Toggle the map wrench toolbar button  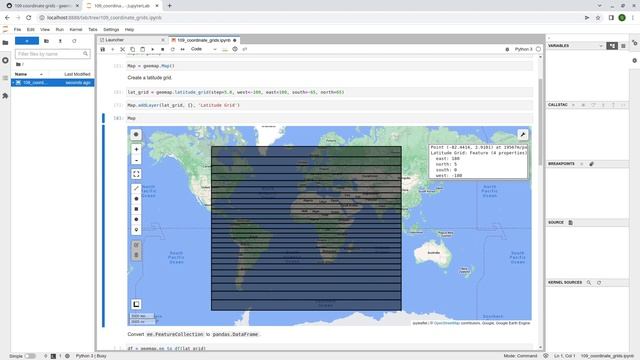[522, 134]
